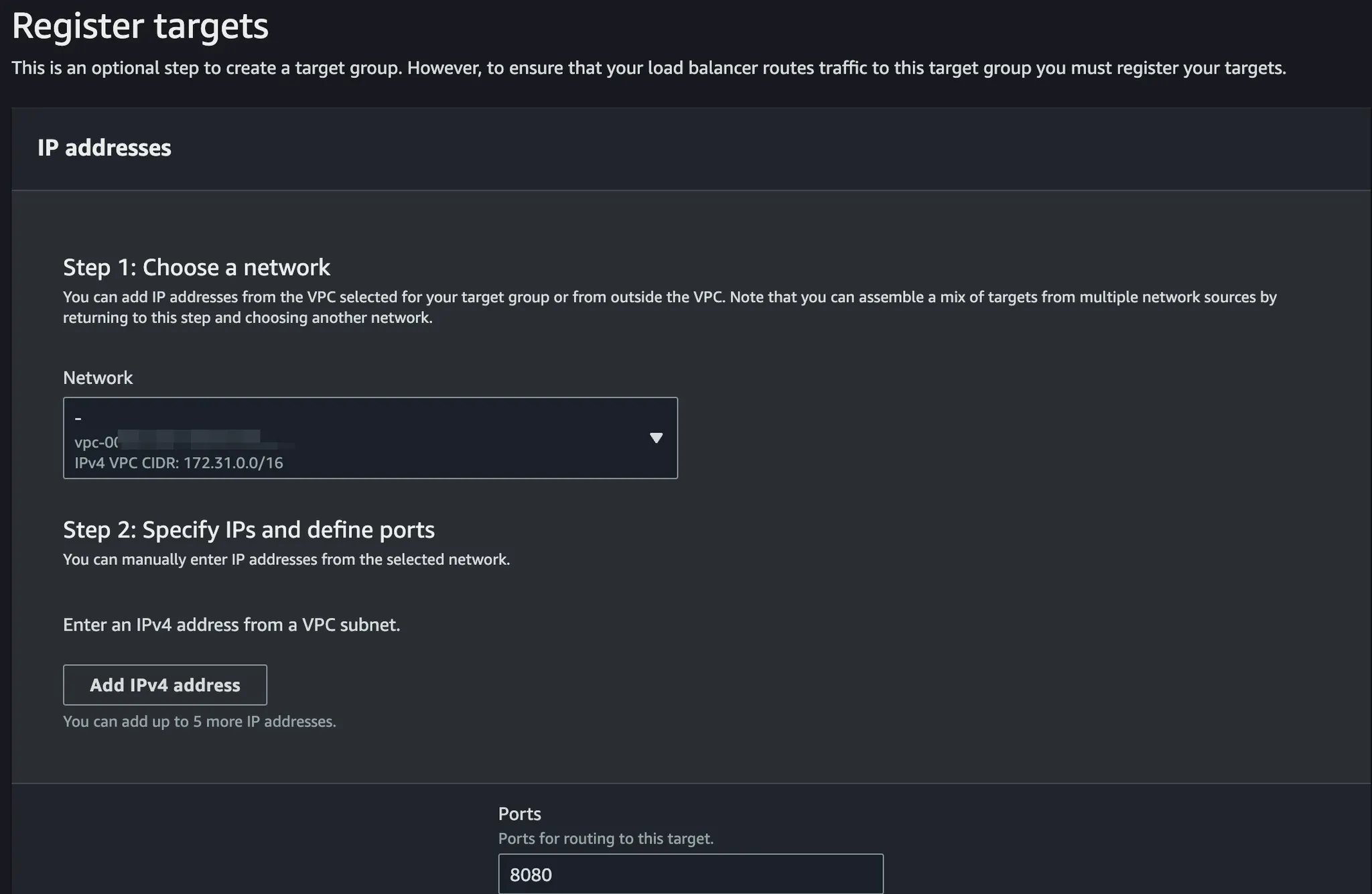Click 'Enter an IPv4 address from a VPC subnet'
Screen dimensions: 1372x894
coord(231,625)
